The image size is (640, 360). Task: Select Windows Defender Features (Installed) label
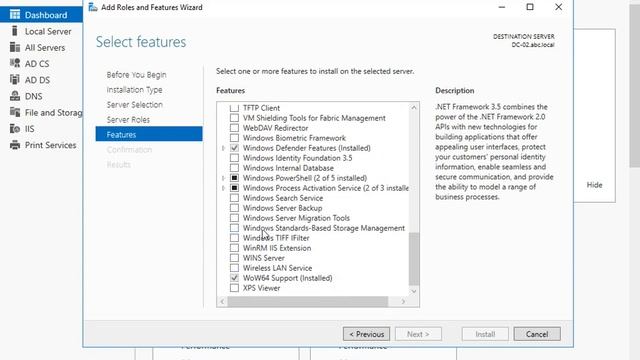click(x=307, y=148)
